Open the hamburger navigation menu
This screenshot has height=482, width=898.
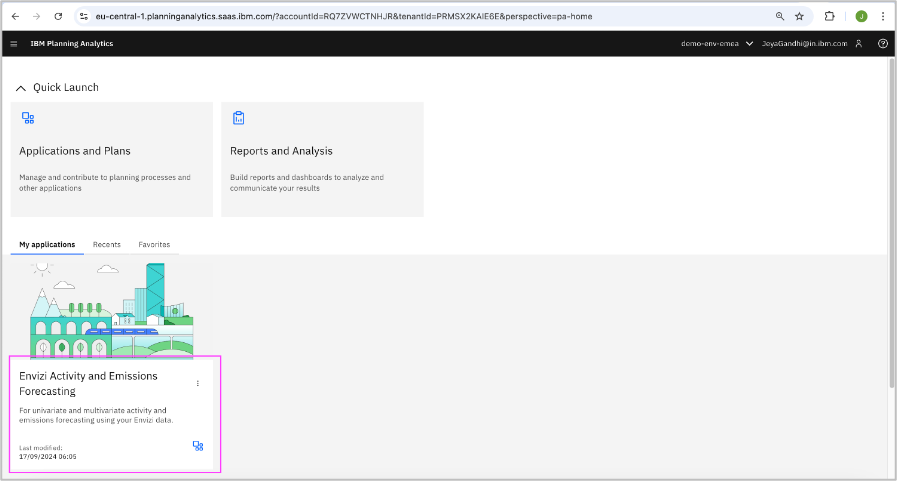(x=14, y=44)
